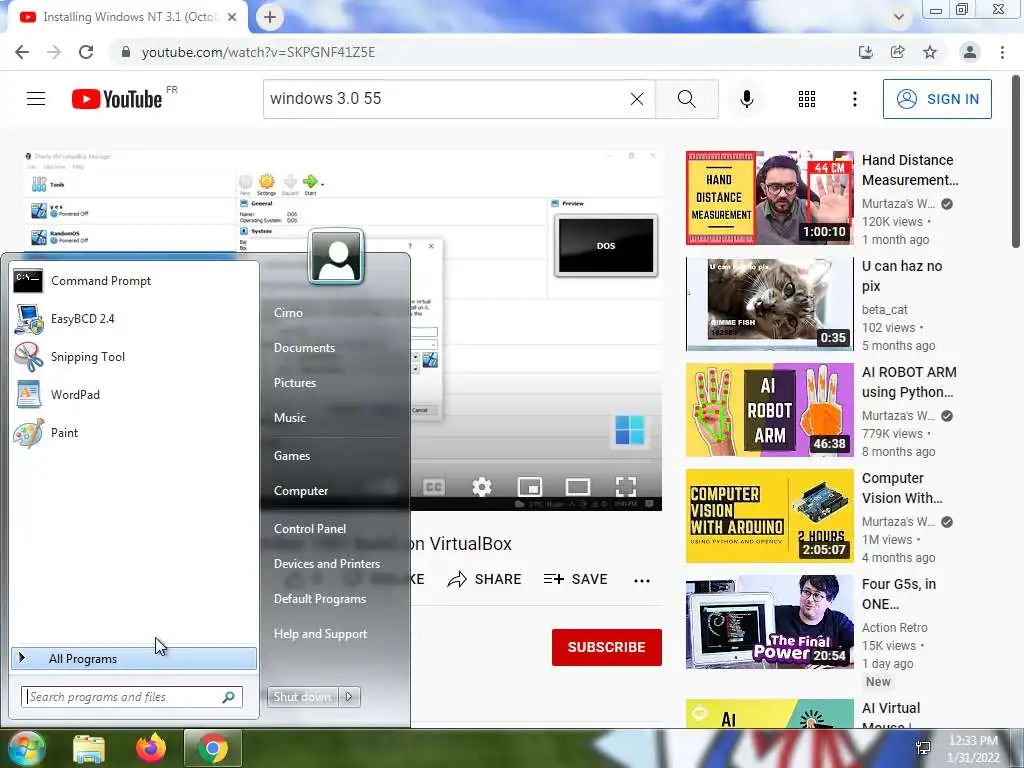Image resolution: width=1024 pixels, height=768 pixels.
Task: Click the Windows Start orb
Action: coord(25,748)
